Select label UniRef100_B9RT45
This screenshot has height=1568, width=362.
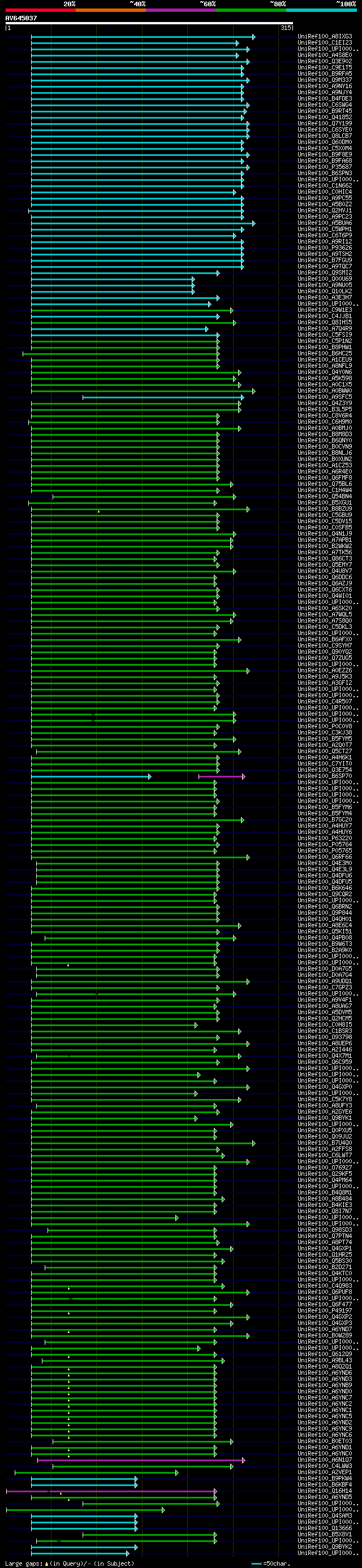(324, 111)
